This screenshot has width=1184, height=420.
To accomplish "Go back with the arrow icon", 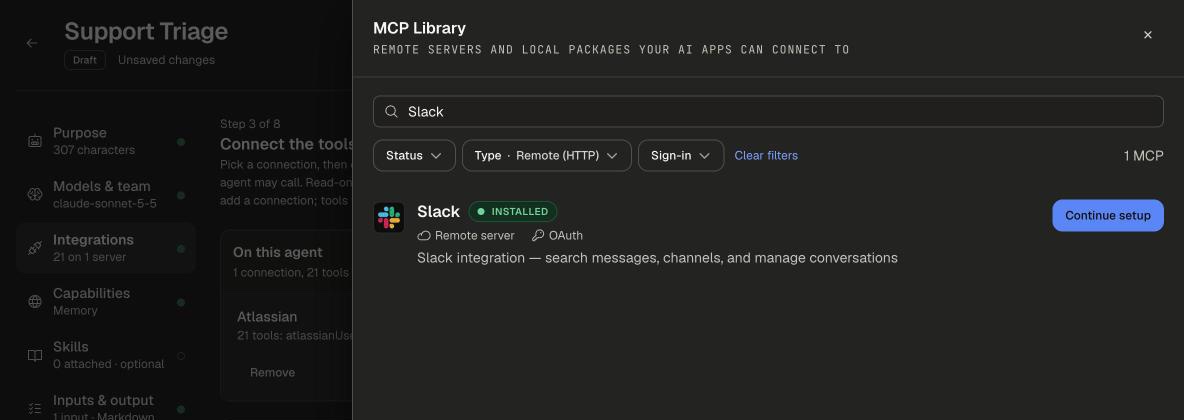I will (x=32, y=43).
